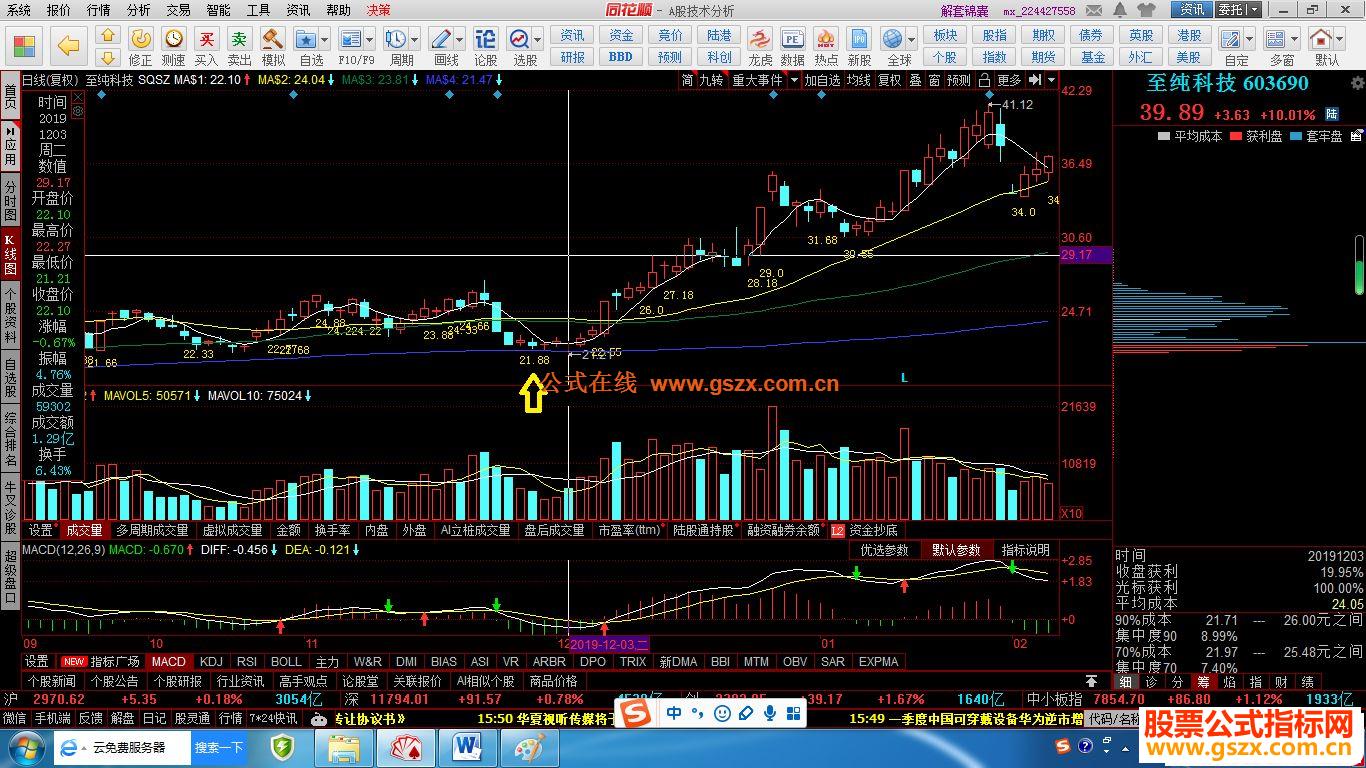Switch to the BOLL indicator tab
The height and width of the screenshot is (768, 1366).
(286, 661)
